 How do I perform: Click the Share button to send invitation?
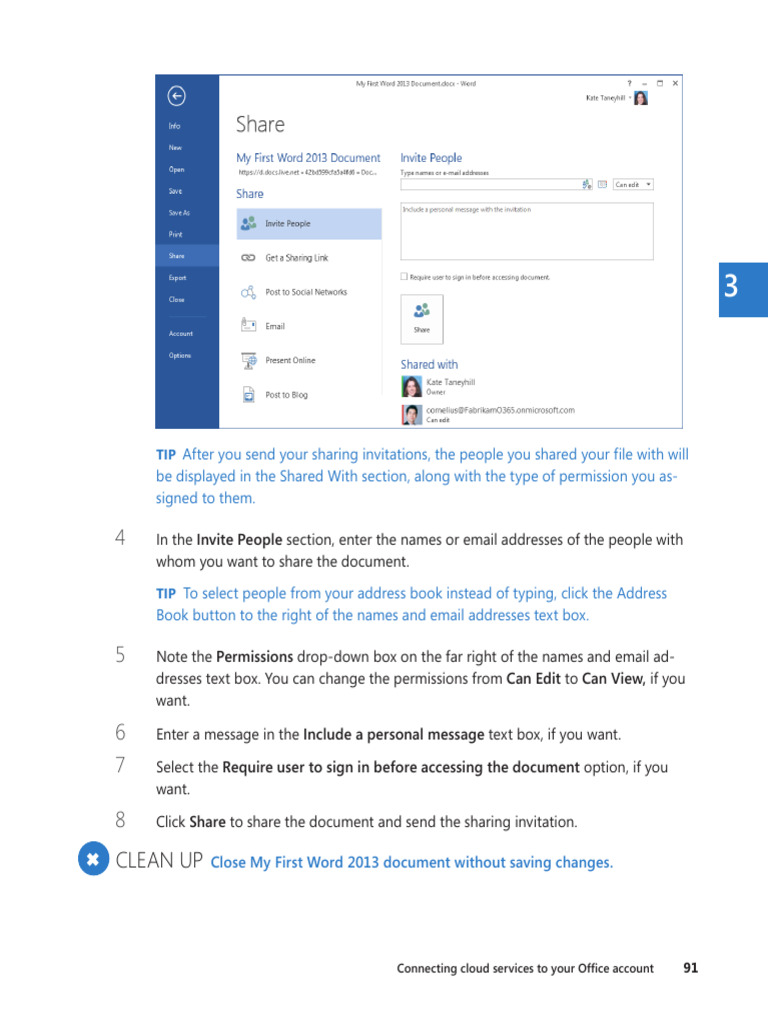click(422, 319)
